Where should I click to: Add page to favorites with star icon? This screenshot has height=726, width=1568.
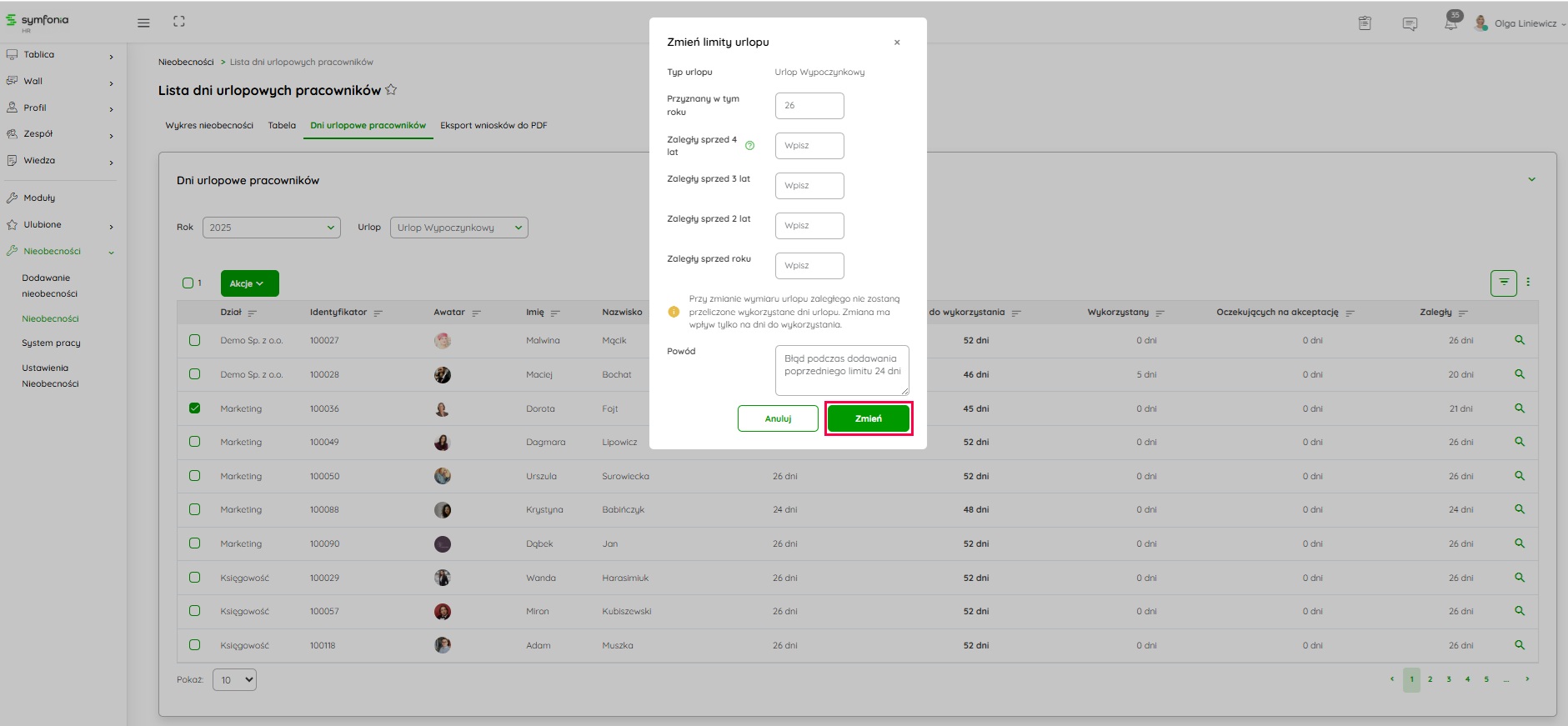click(391, 90)
